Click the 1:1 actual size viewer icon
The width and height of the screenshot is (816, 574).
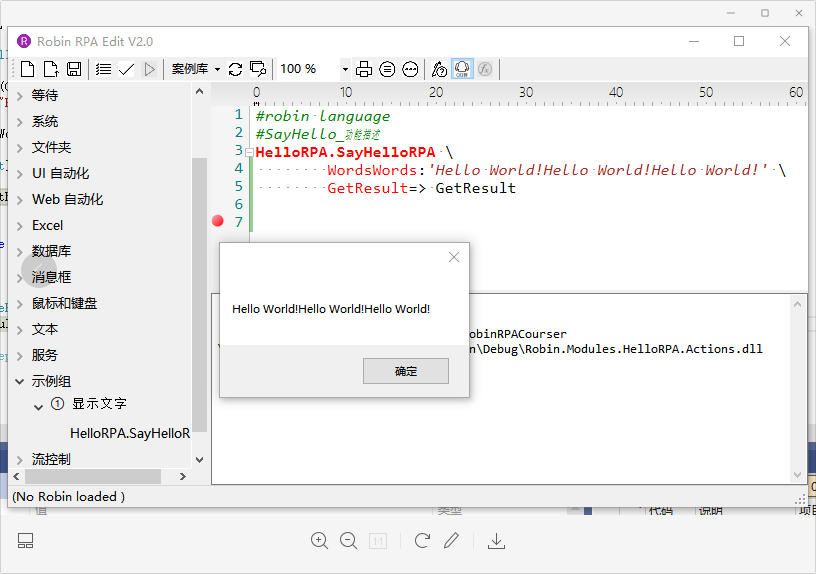click(378, 541)
